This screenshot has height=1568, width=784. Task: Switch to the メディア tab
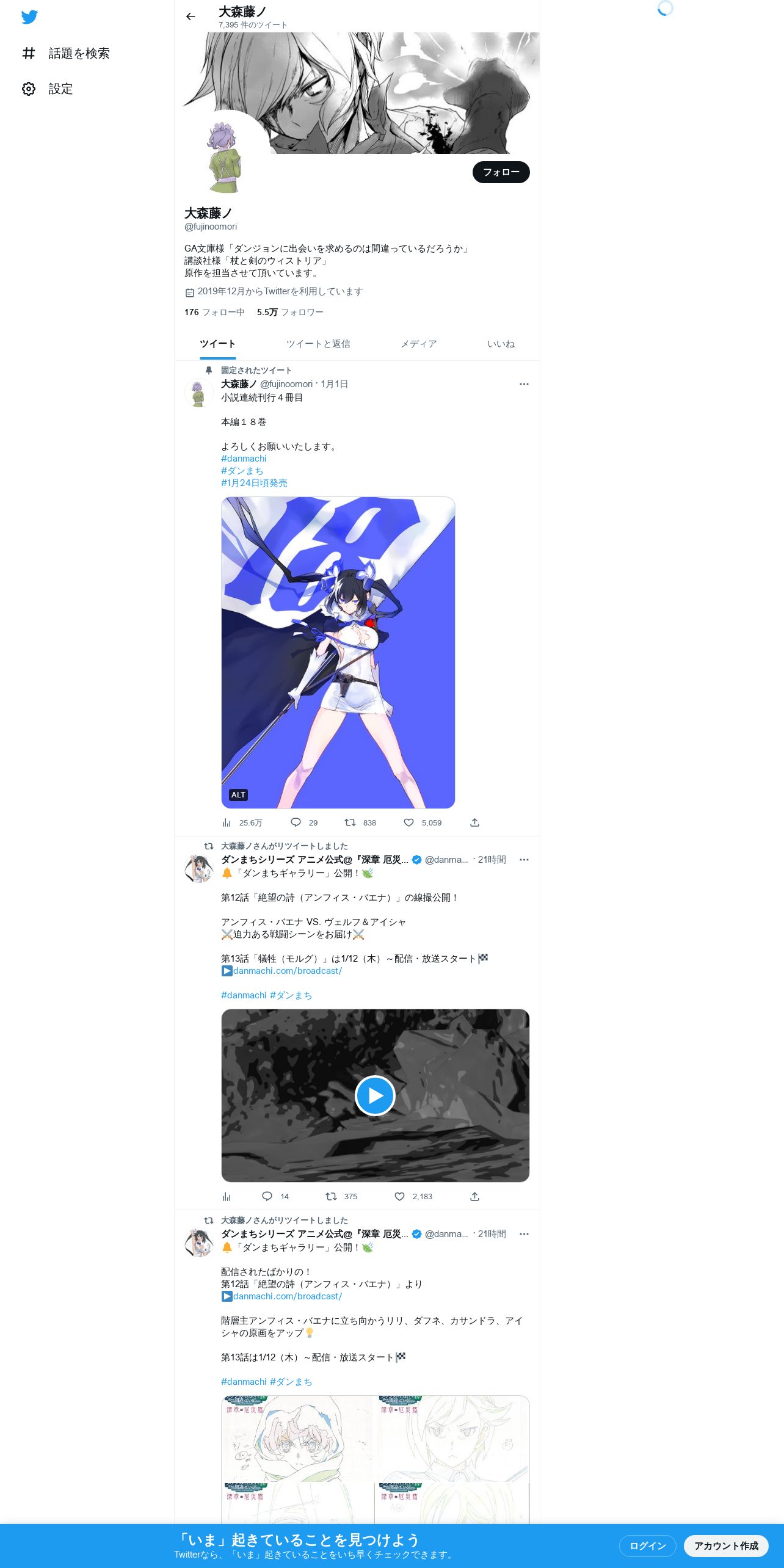click(418, 344)
